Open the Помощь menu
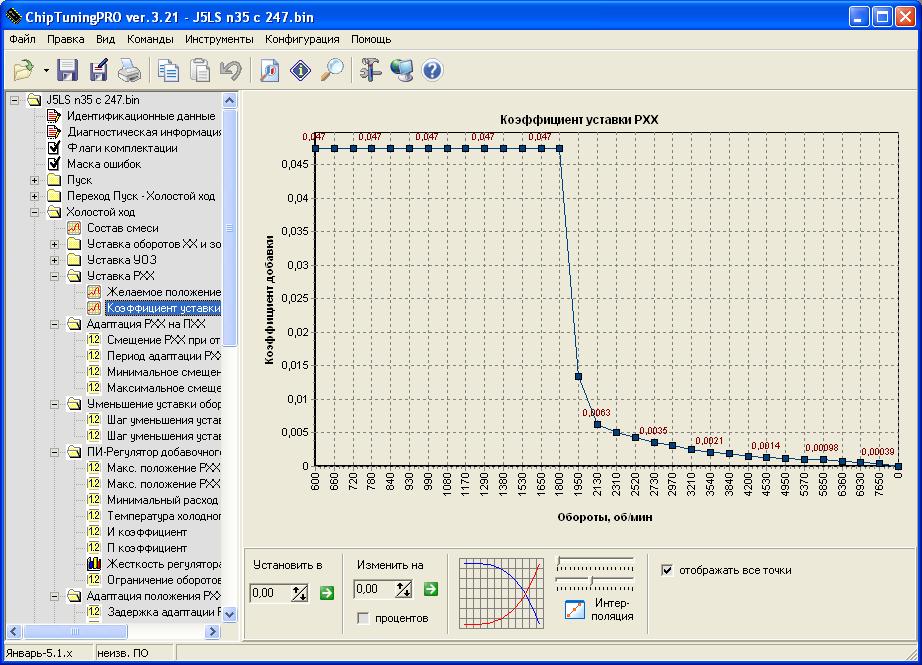Screen dimensions: 922x665 371,39
